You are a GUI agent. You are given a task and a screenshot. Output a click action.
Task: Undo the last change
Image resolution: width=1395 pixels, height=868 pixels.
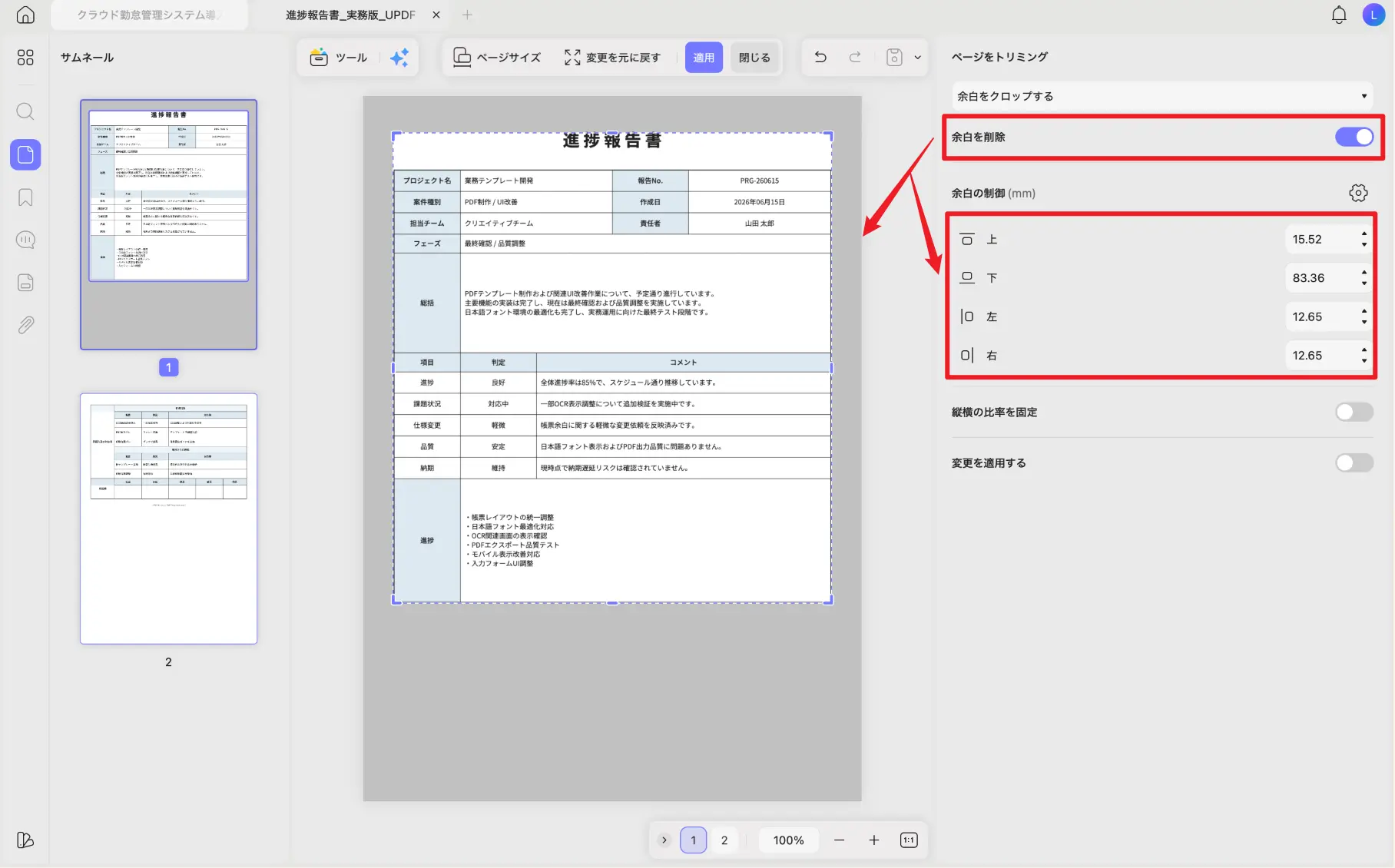(x=820, y=57)
